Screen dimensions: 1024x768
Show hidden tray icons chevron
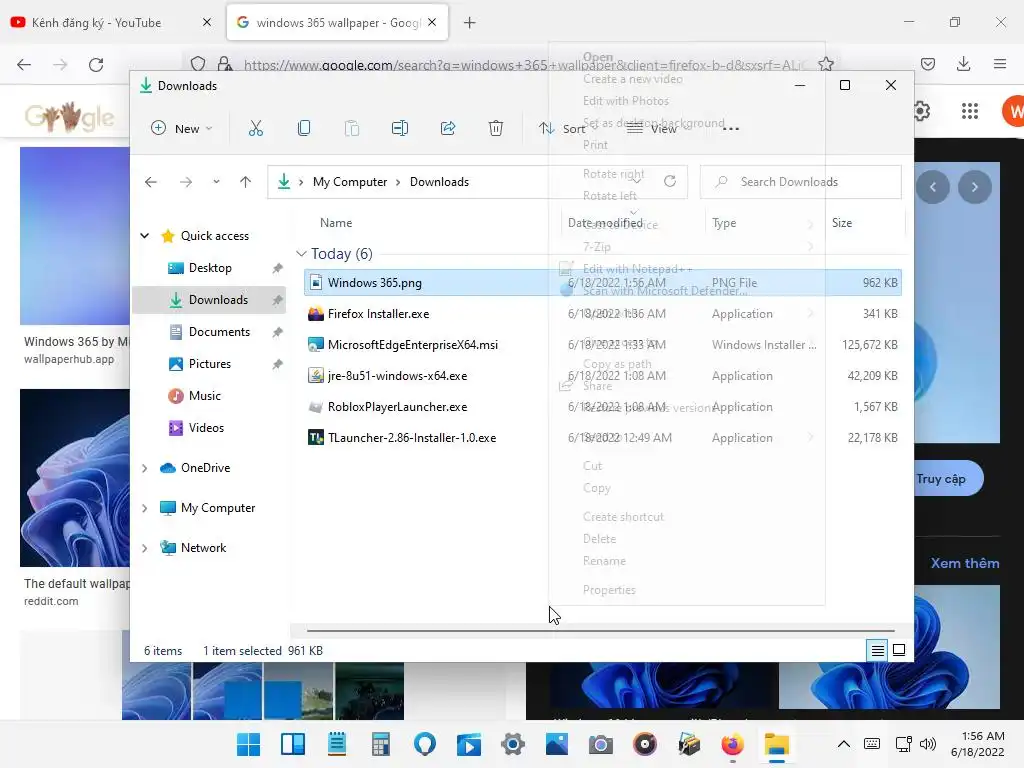click(844, 744)
